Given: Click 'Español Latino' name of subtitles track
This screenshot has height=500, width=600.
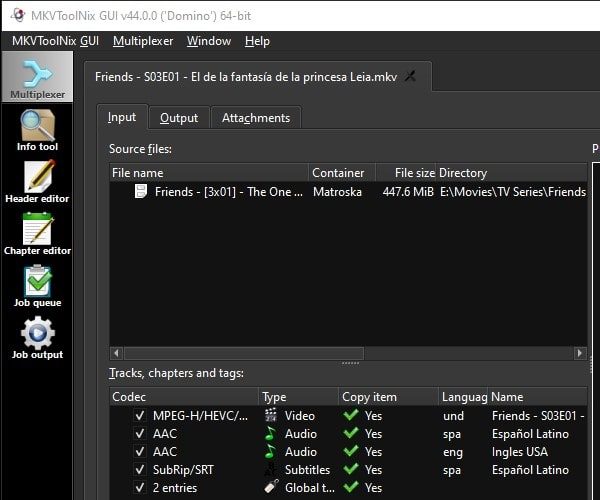Looking at the screenshot, I should 530,470.
